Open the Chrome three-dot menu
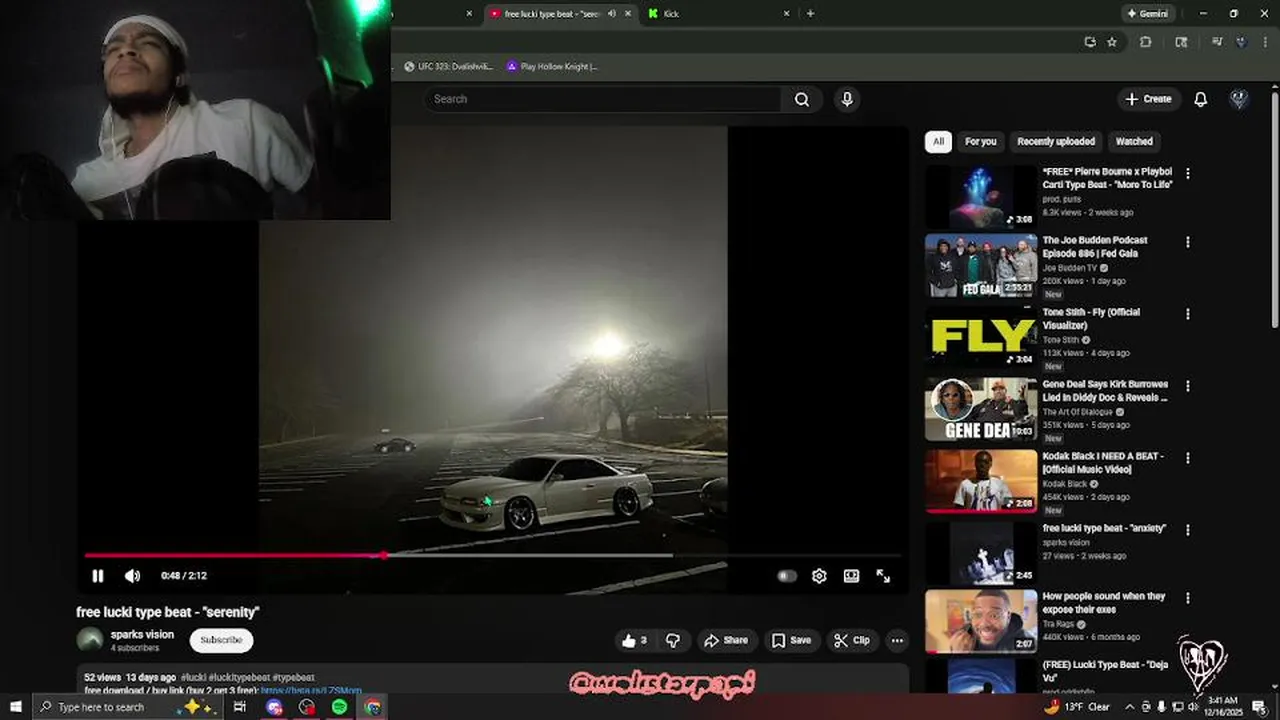 click(1266, 42)
